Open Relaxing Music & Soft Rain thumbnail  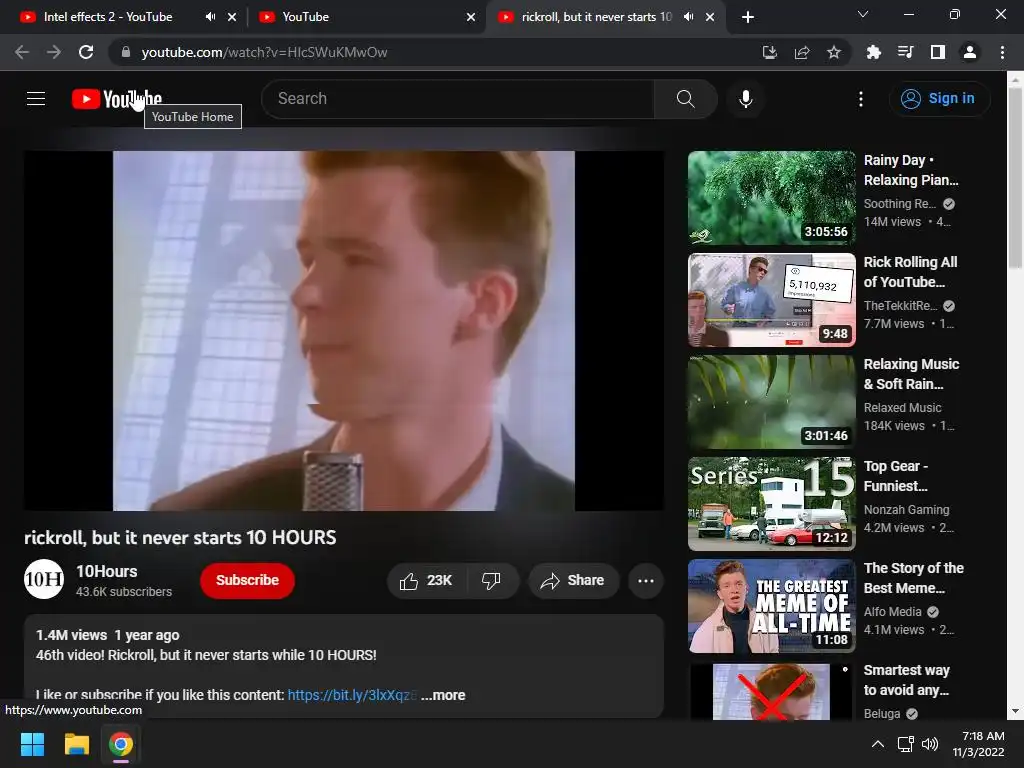[772, 402]
